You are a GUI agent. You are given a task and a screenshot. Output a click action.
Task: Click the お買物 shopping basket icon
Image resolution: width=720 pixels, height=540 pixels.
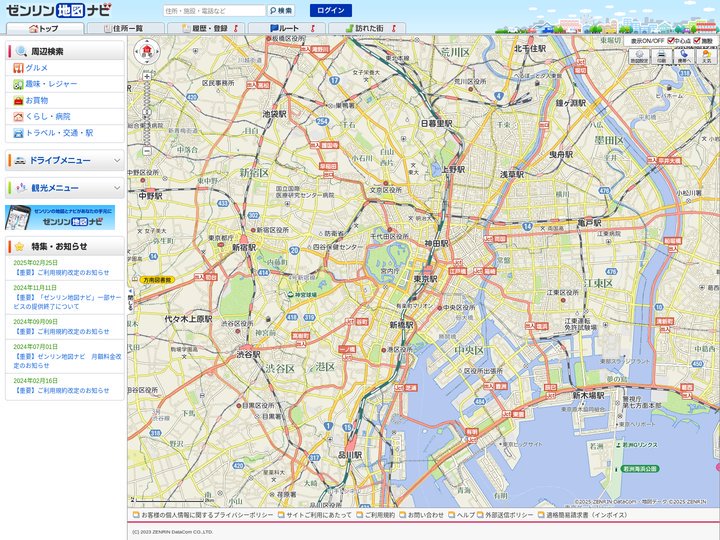point(18,101)
